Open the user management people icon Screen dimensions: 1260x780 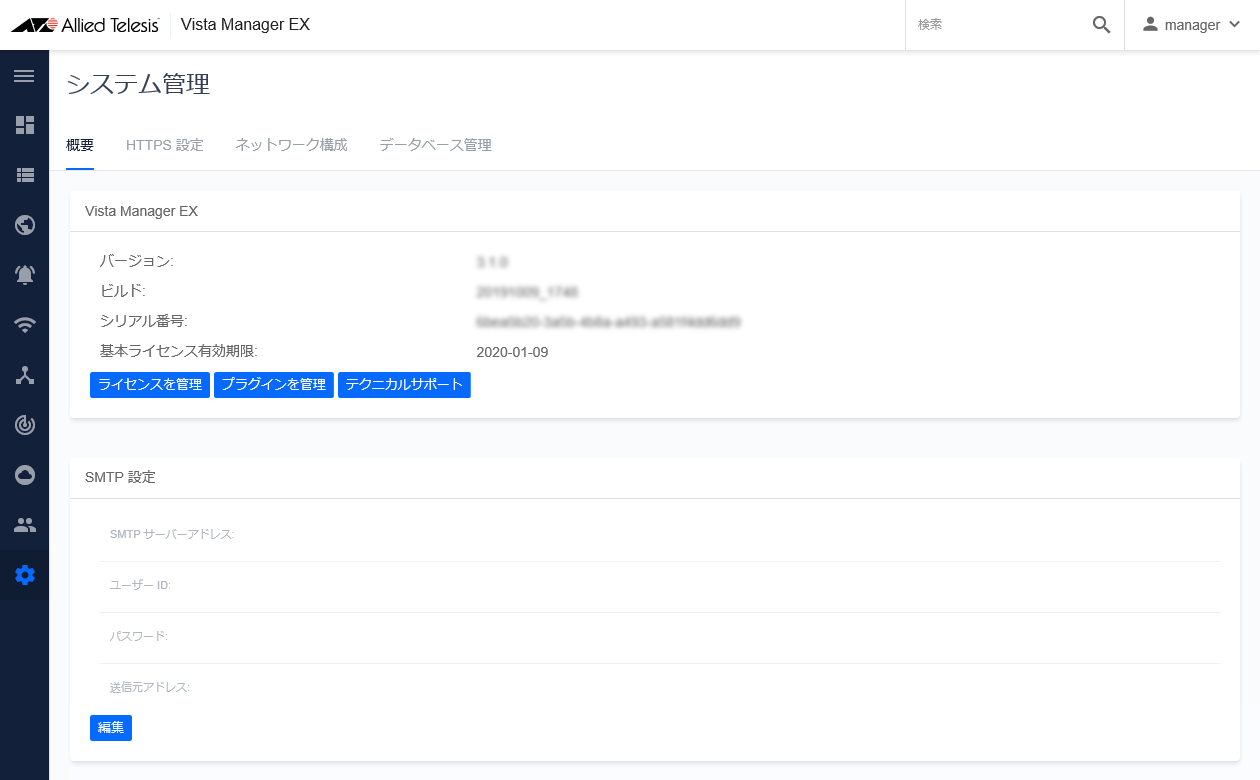pyautogui.click(x=24, y=525)
